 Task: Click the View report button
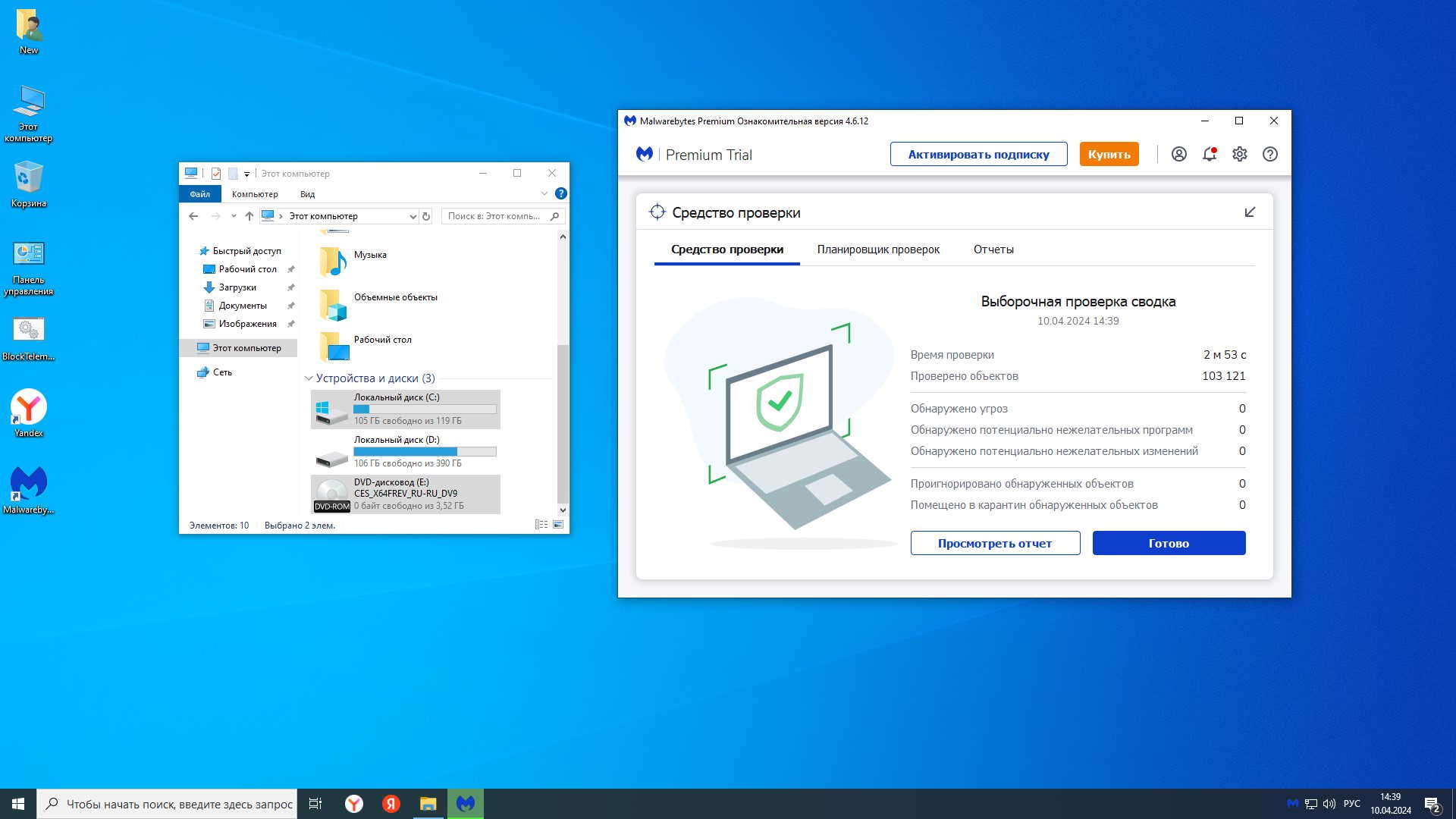995,543
